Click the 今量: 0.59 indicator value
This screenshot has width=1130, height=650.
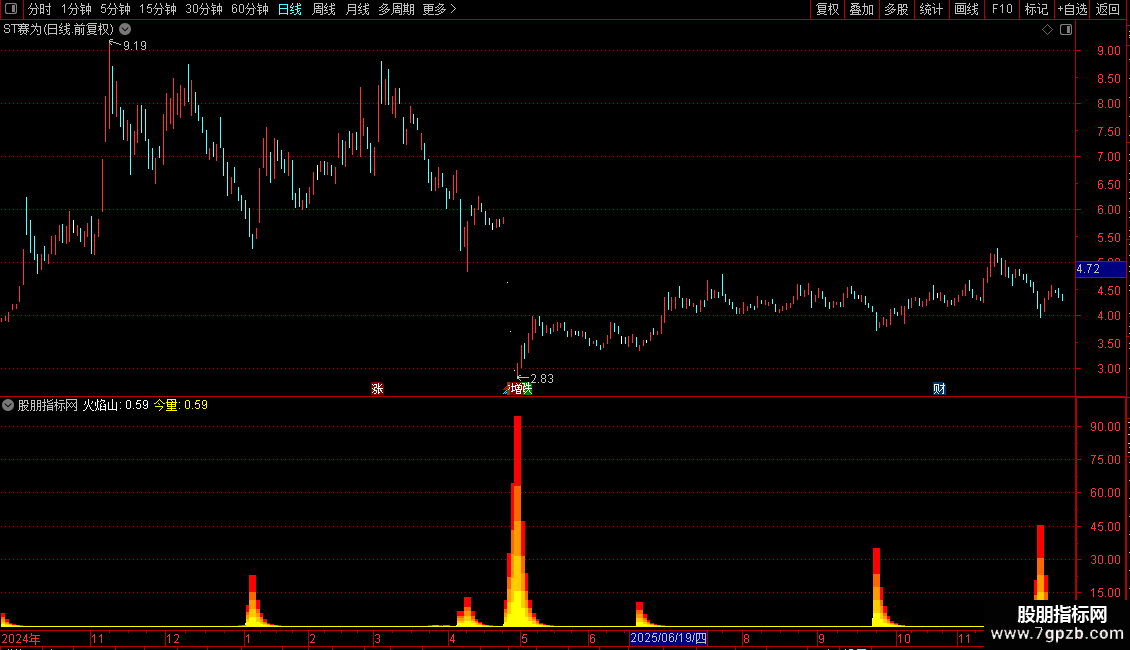[x=181, y=405]
